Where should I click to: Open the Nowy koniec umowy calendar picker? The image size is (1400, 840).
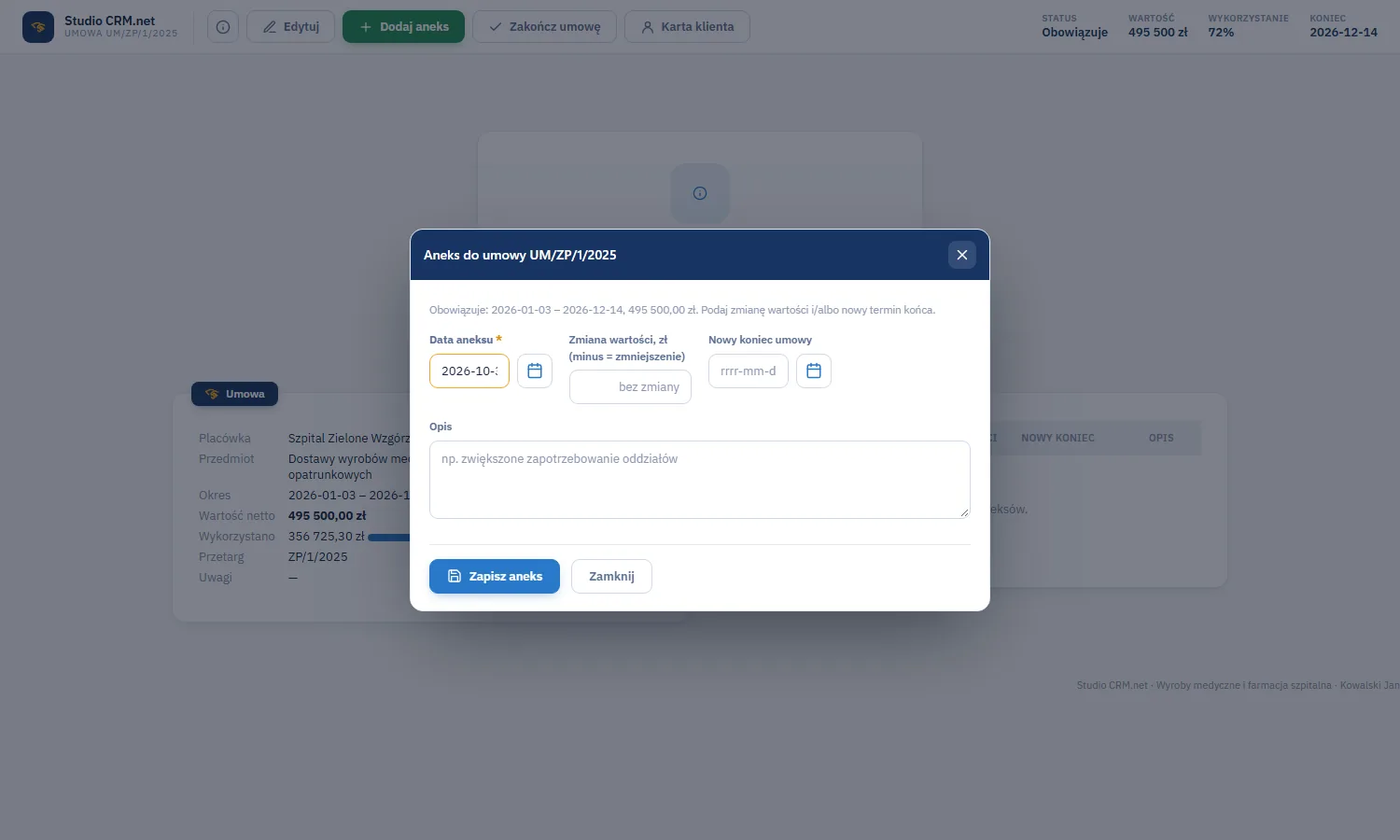pyautogui.click(x=814, y=371)
